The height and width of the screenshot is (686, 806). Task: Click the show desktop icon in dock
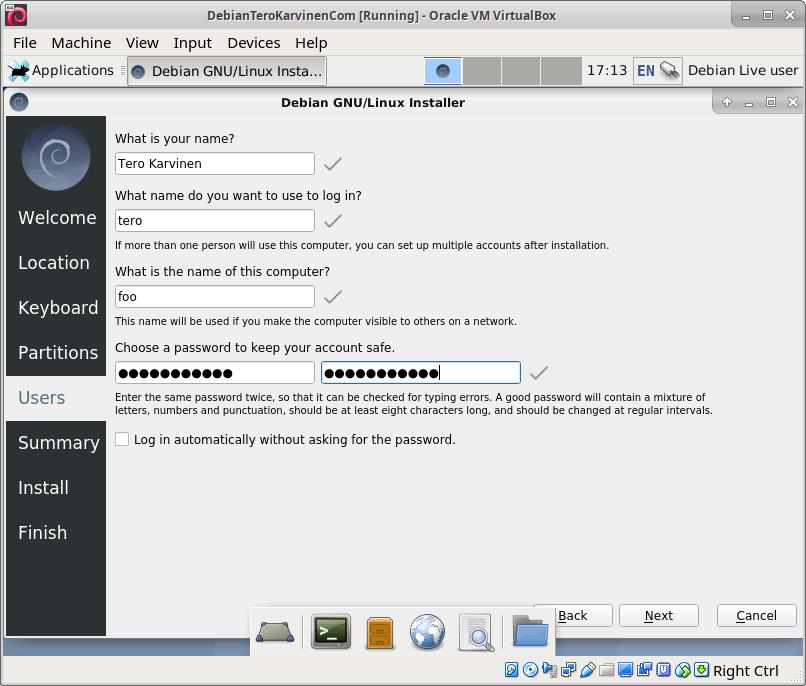[x=275, y=632]
